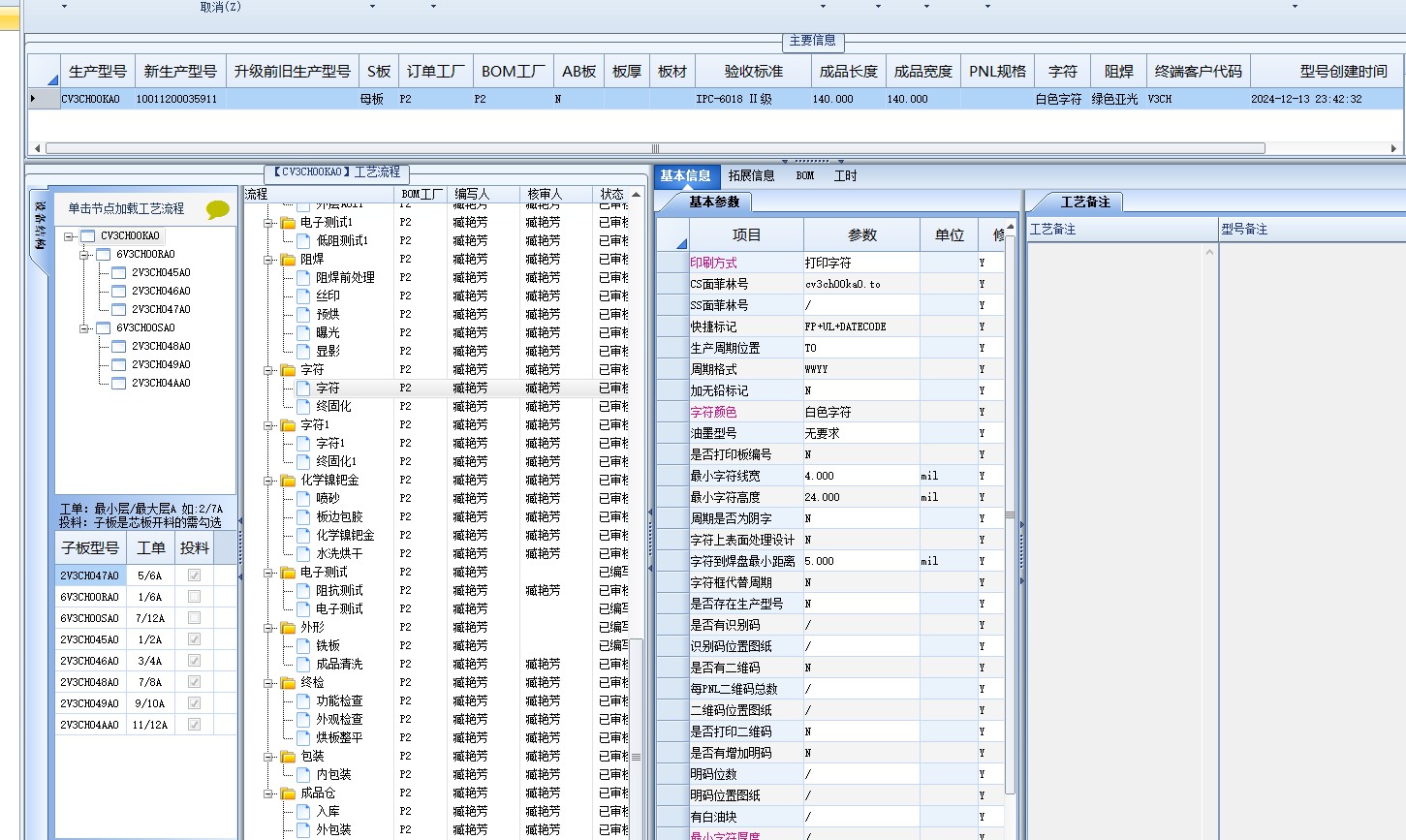Image resolution: width=1406 pixels, height=840 pixels.
Task: Click the 生产型号 column header
Action: coord(98,71)
